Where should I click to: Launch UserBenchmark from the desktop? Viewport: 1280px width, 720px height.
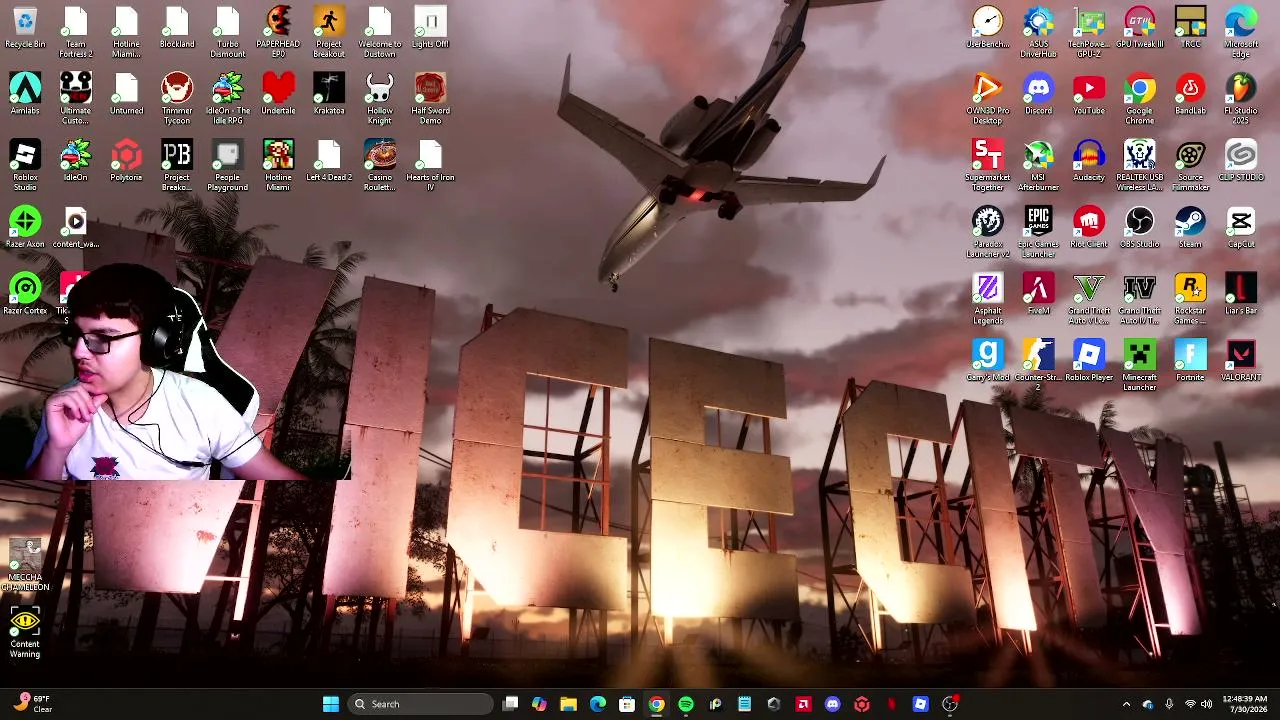coord(988,28)
